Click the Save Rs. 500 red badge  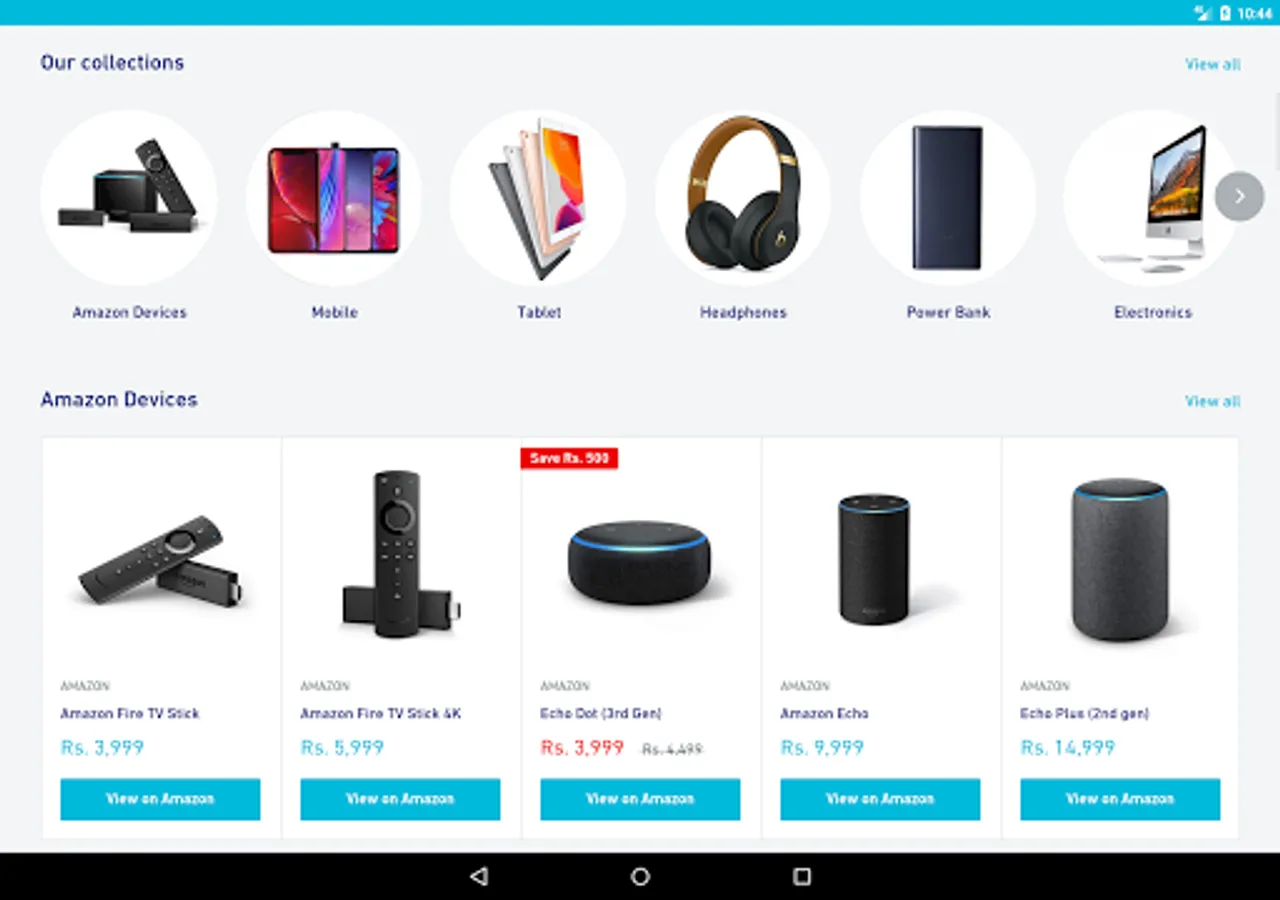[569, 458]
